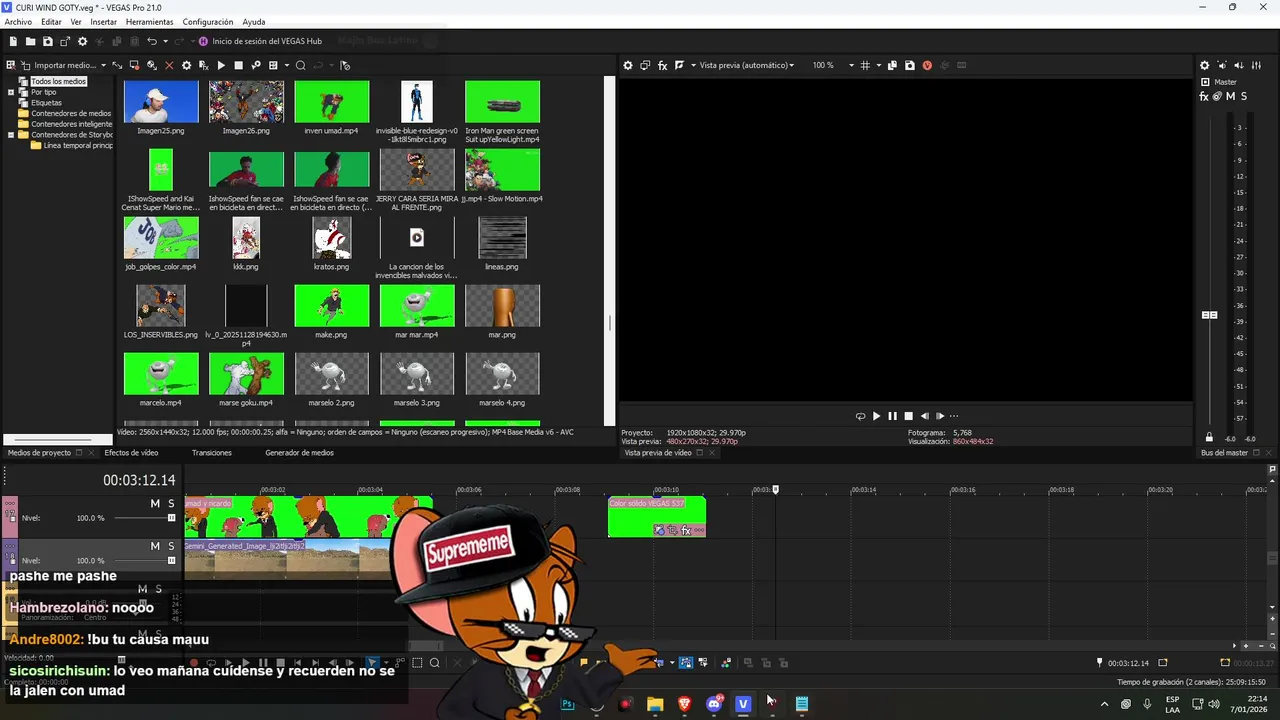Adjust first video track Nivel slider

(171, 518)
